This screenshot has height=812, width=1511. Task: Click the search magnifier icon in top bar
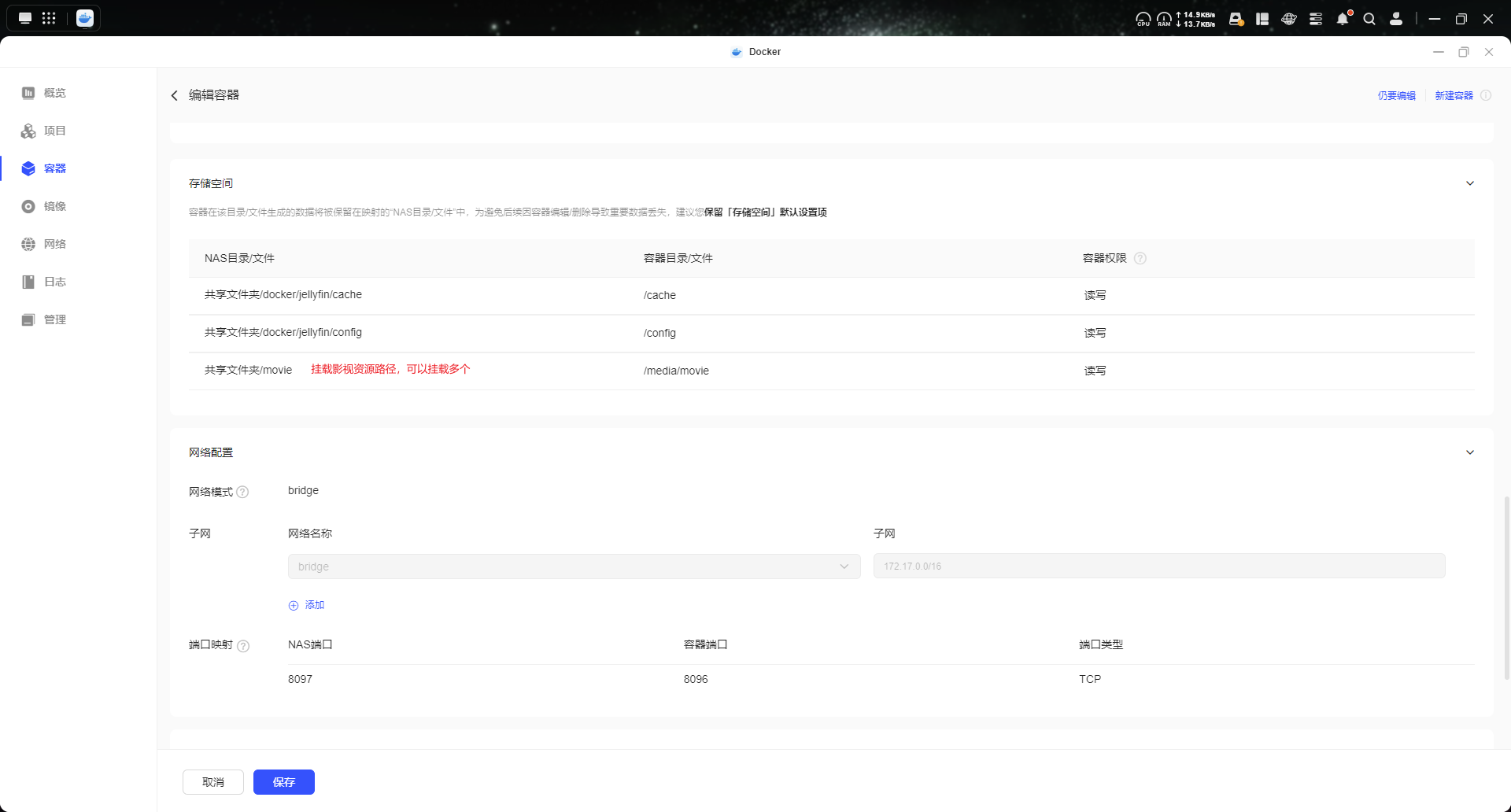pyautogui.click(x=1369, y=19)
